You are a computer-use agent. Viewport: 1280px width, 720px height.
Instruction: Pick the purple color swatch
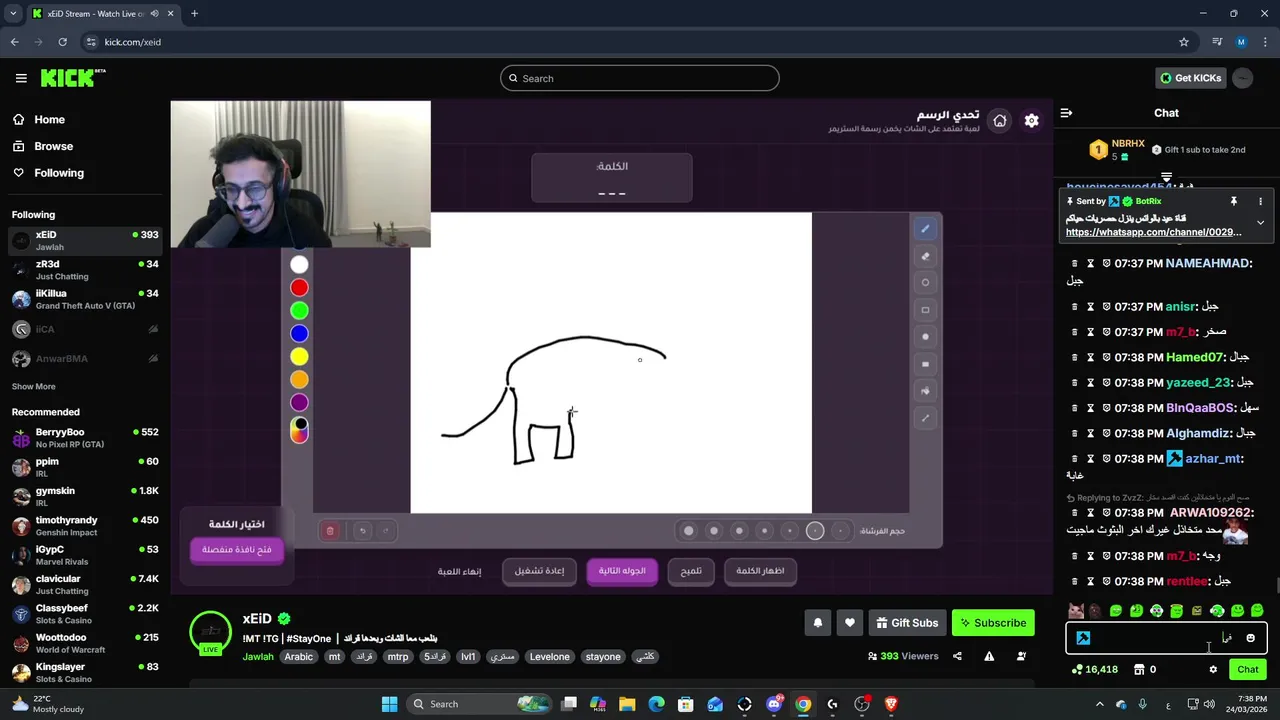click(299, 403)
